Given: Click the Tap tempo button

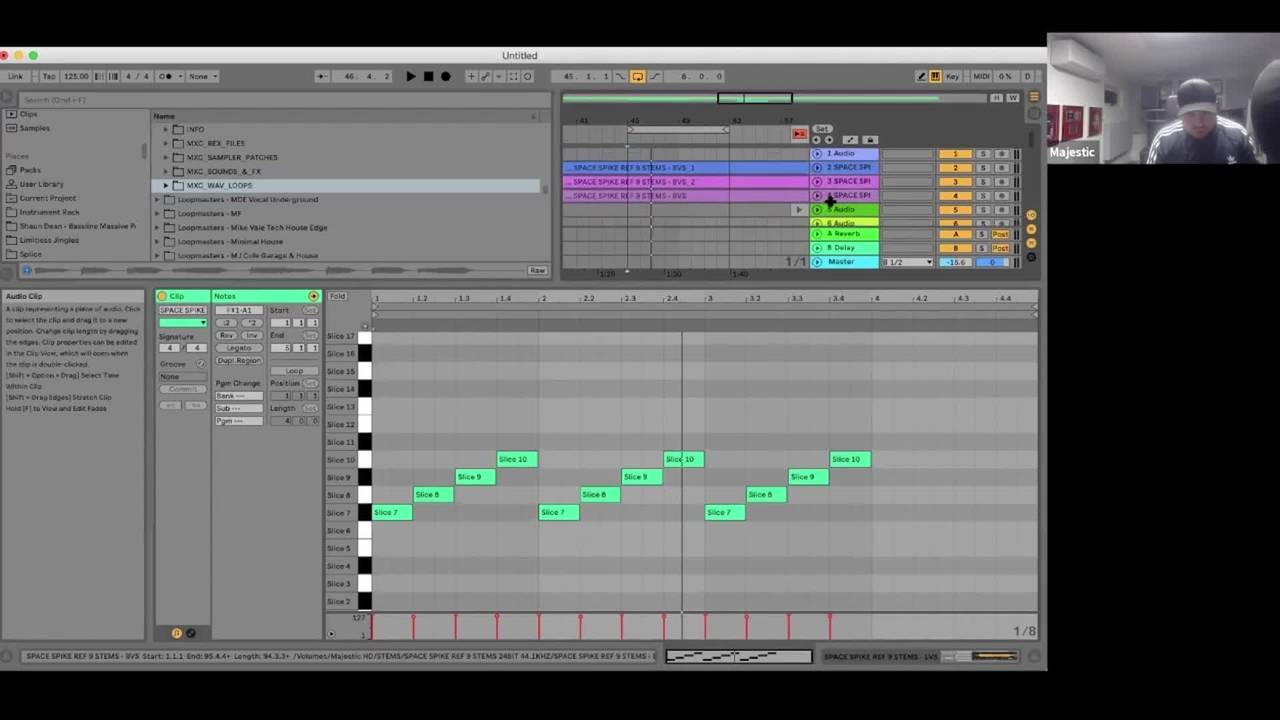Looking at the screenshot, I should click(49, 76).
